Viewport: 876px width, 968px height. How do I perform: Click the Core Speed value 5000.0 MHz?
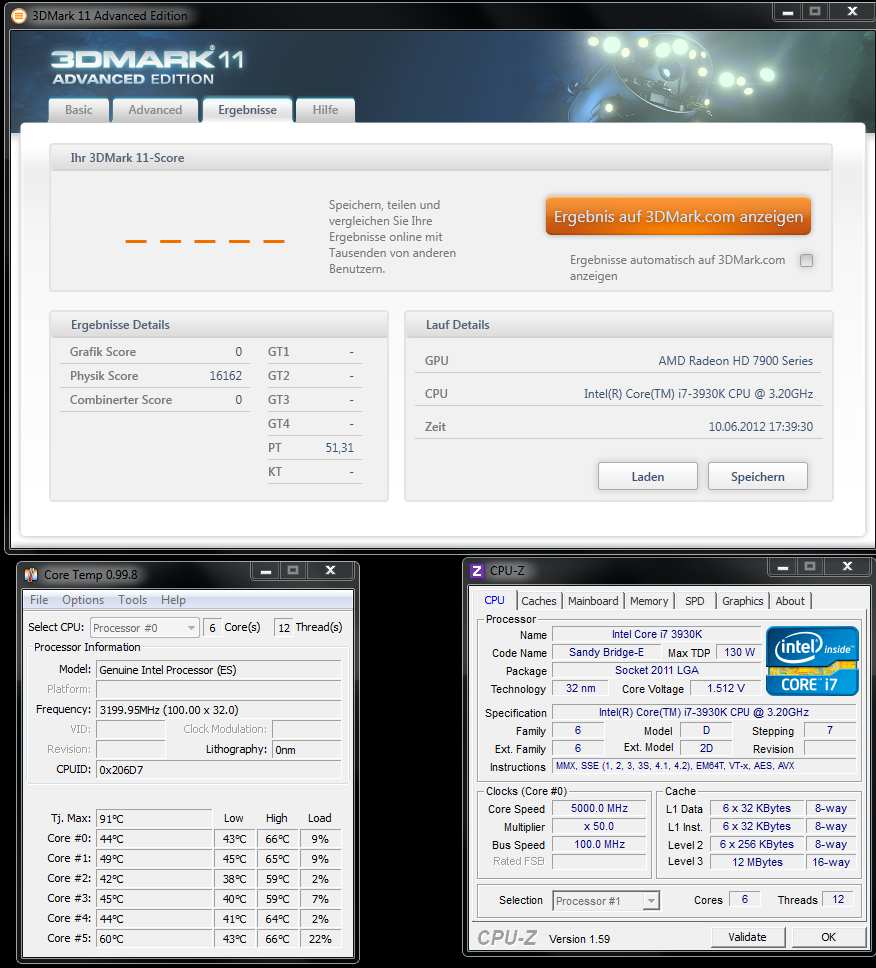click(x=599, y=809)
